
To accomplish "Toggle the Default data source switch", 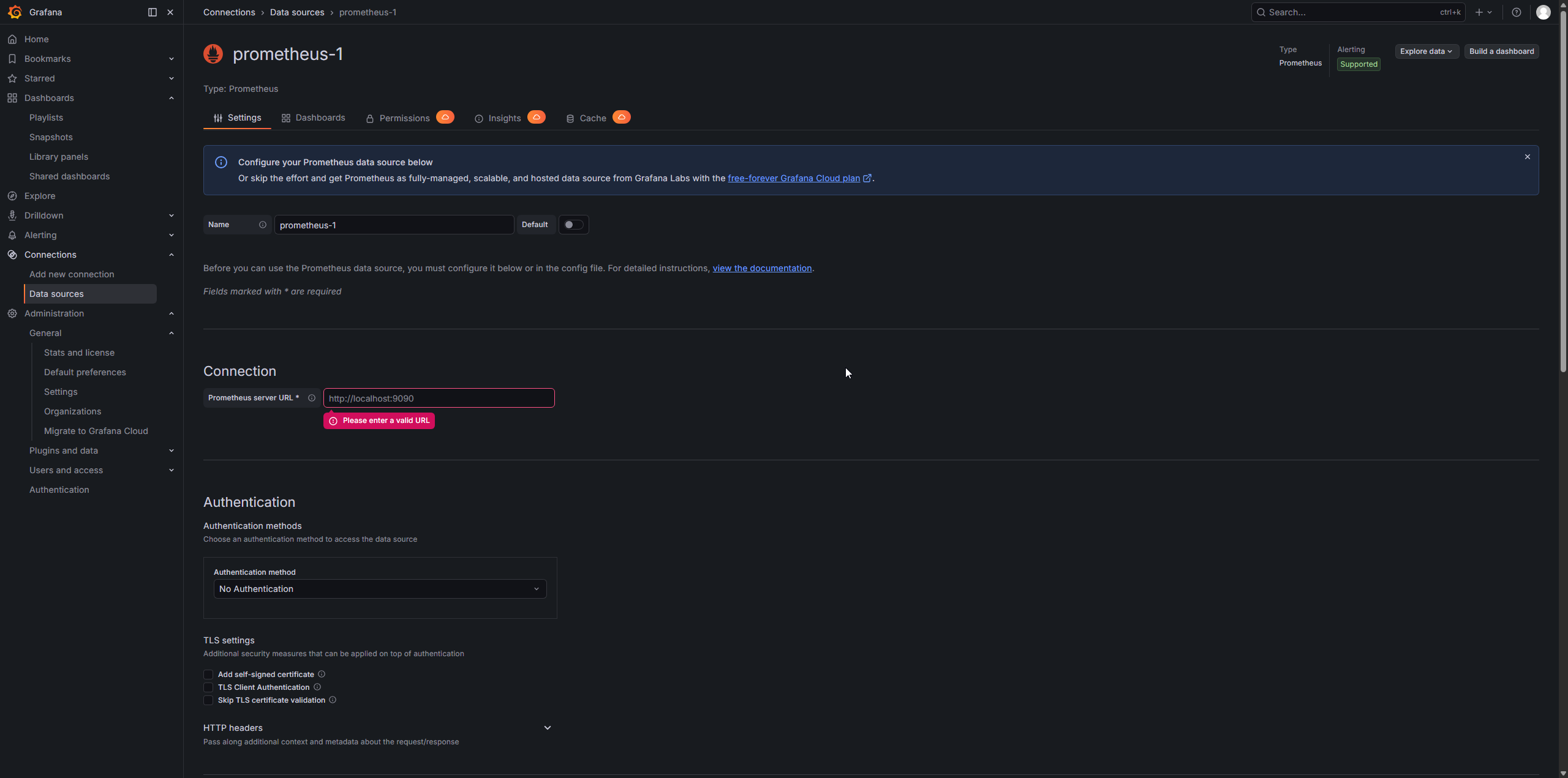I will pyautogui.click(x=573, y=225).
